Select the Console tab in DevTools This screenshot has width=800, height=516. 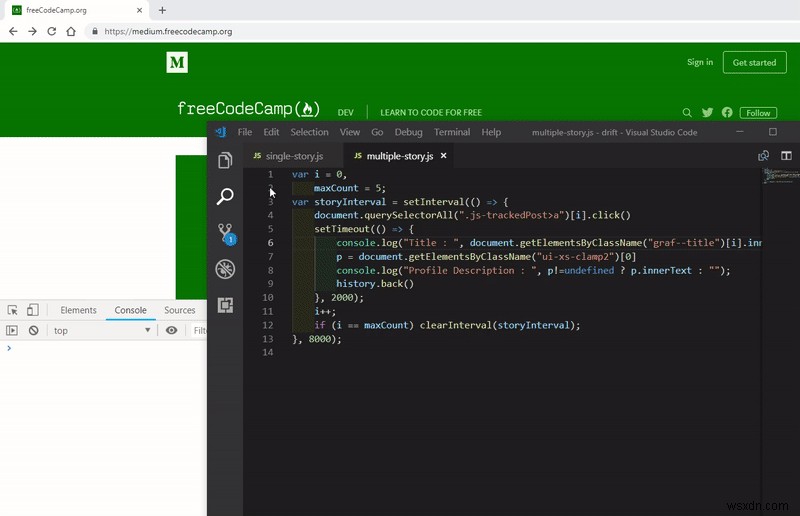click(130, 310)
